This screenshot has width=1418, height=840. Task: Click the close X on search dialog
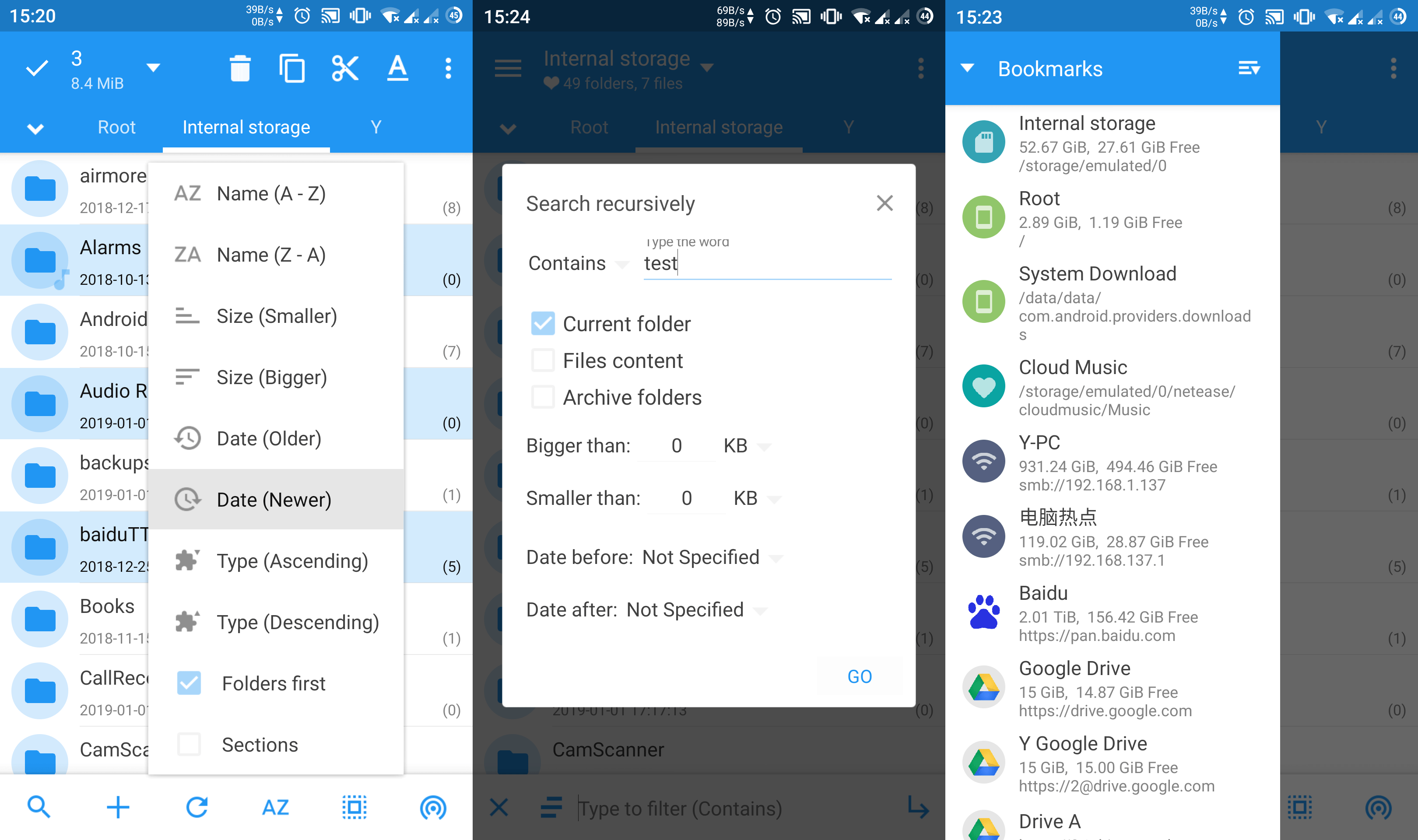coord(884,202)
